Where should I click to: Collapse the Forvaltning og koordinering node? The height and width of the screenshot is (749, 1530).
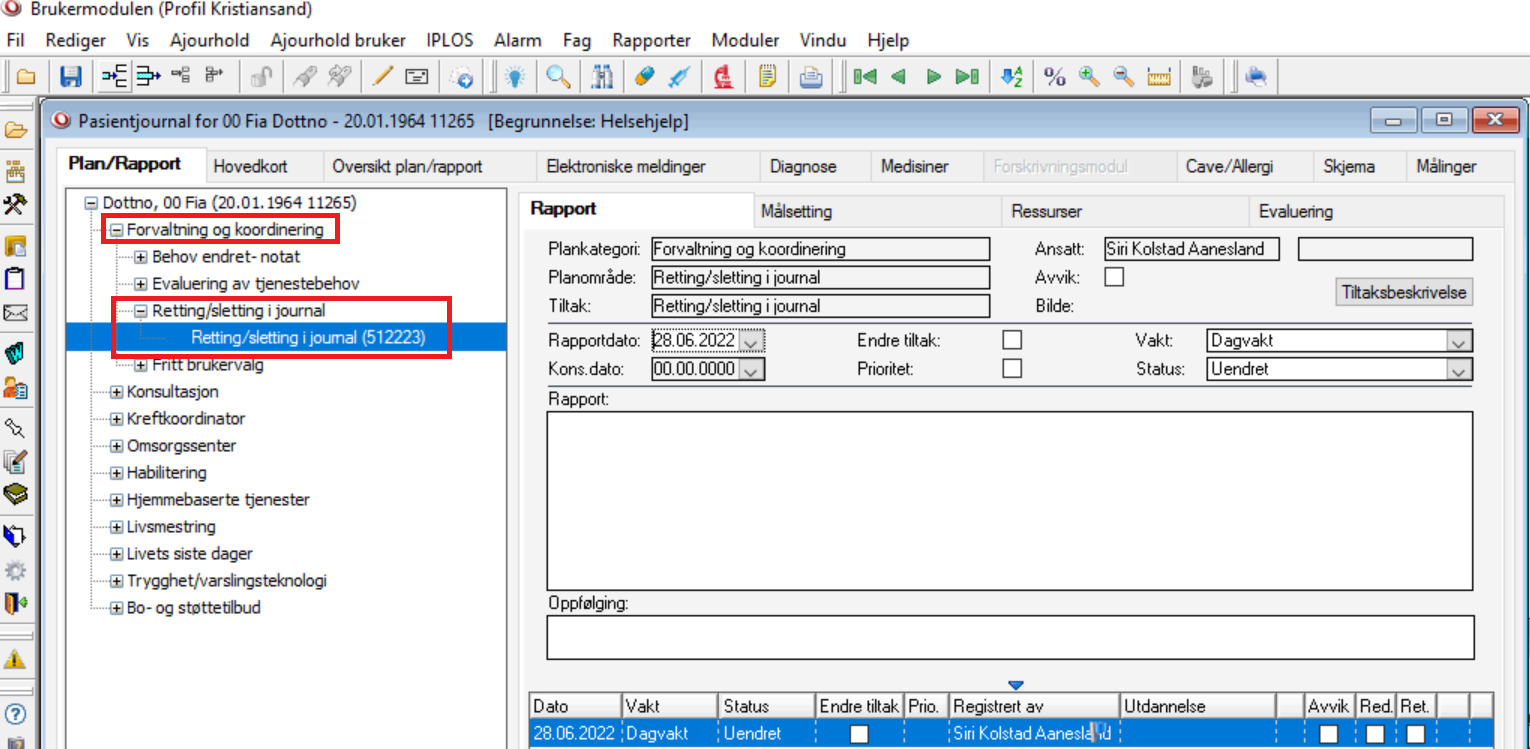tap(116, 230)
